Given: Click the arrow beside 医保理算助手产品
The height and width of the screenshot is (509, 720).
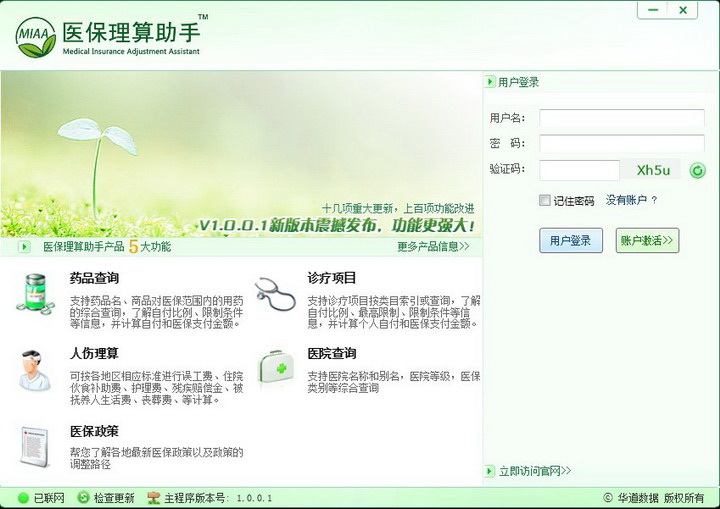Looking at the screenshot, I should pos(24,247).
